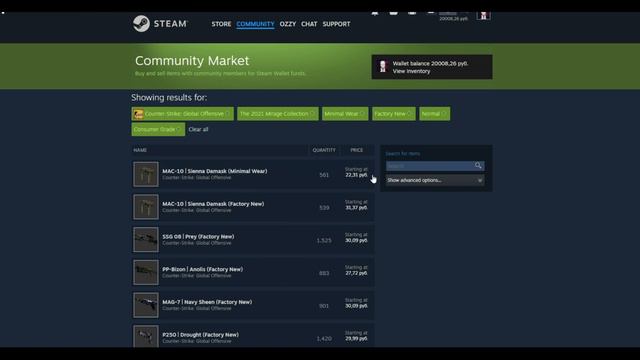Open MAC-10 | Sienna Damask (Factory New) listing
This screenshot has height=360, width=640.
coord(213,204)
